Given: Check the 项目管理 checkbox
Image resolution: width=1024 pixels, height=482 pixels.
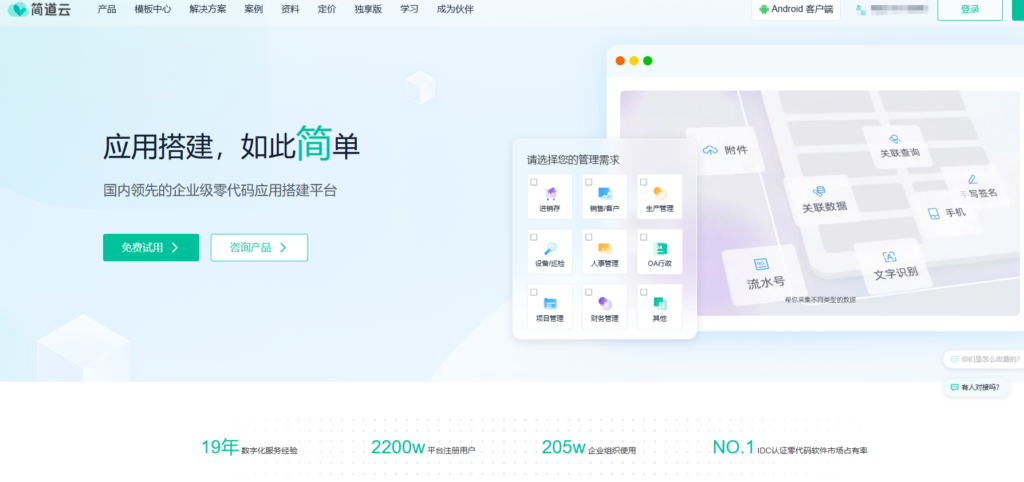Looking at the screenshot, I should point(534,292).
